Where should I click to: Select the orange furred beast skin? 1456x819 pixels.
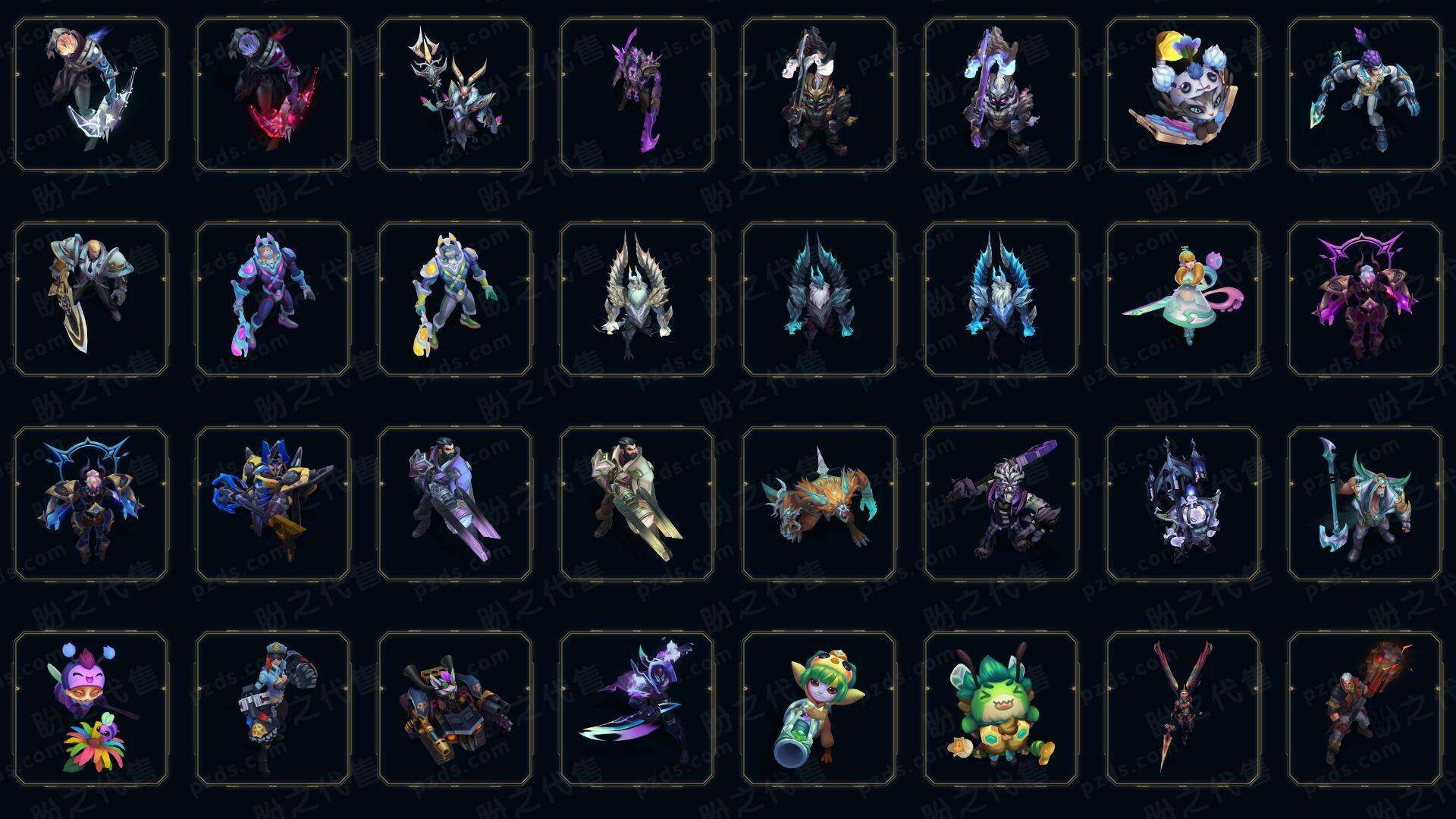click(x=819, y=504)
